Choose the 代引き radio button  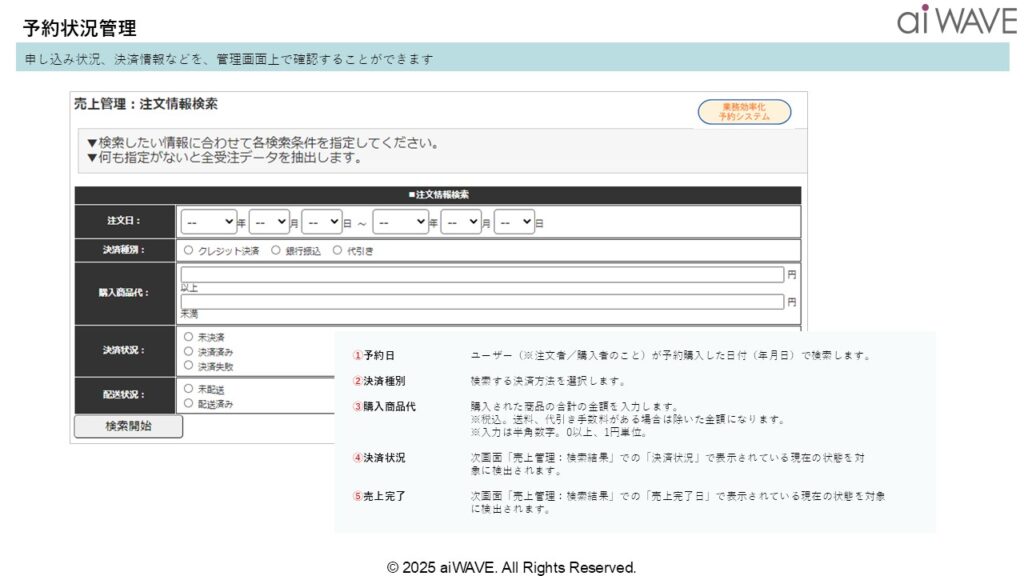[337, 251]
